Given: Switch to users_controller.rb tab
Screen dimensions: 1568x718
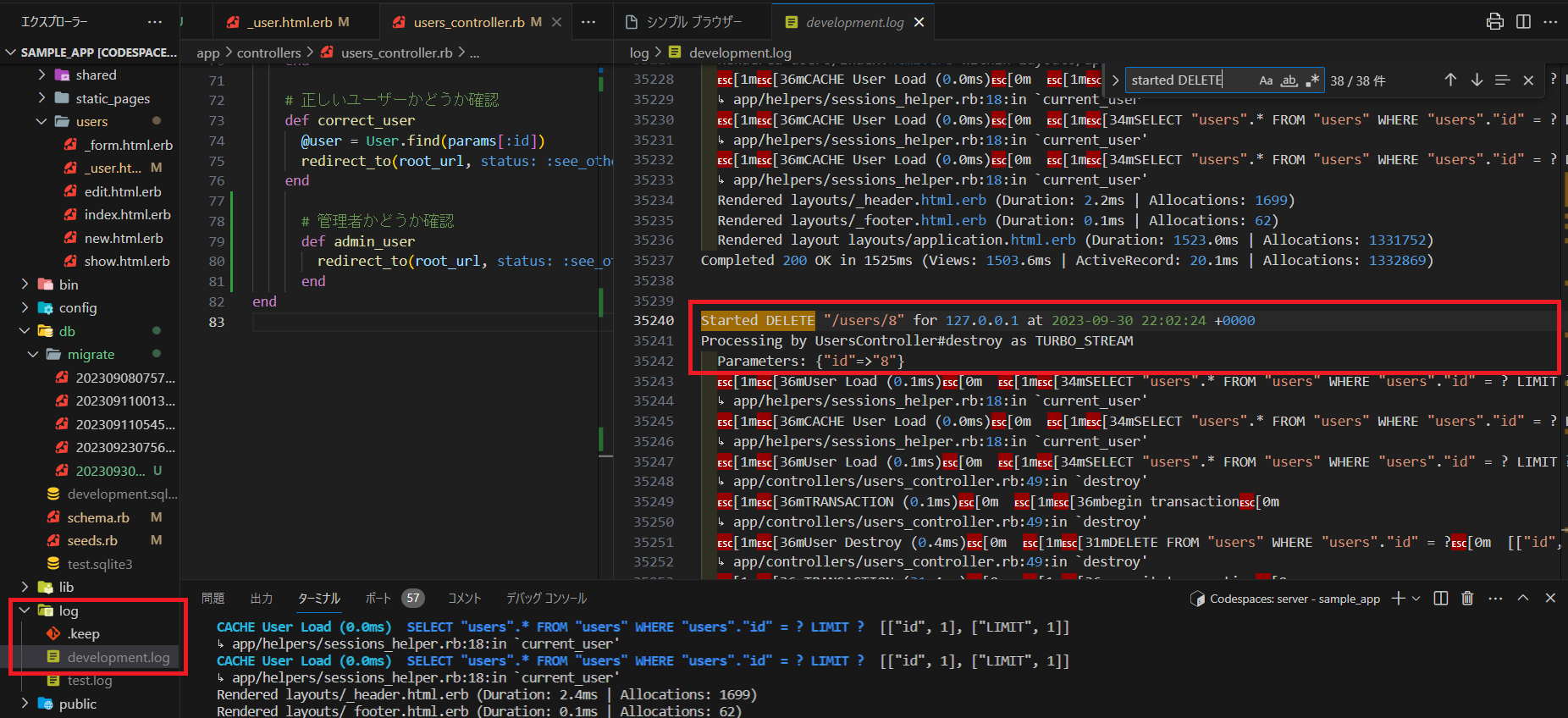Looking at the screenshot, I should point(468,22).
